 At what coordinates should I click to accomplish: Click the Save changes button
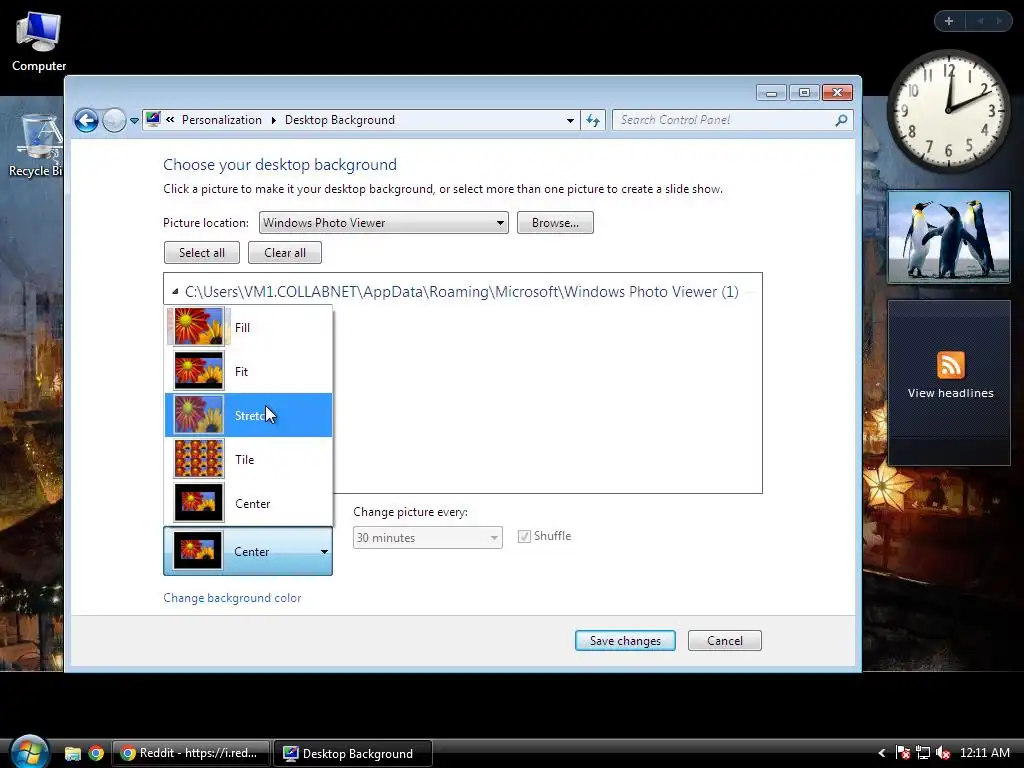click(x=625, y=641)
